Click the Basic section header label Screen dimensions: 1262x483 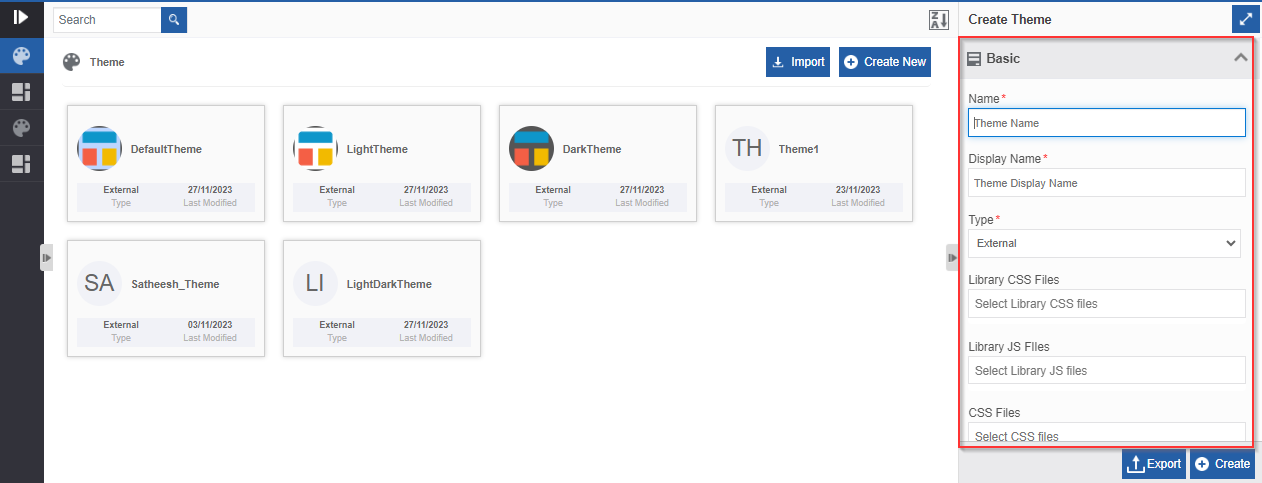click(x=1003, y=58)
